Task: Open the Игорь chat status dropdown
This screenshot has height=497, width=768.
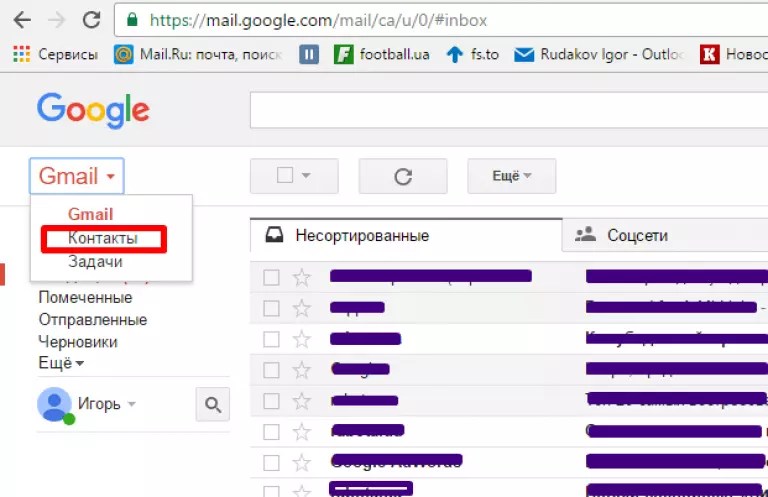Action: 132,404
